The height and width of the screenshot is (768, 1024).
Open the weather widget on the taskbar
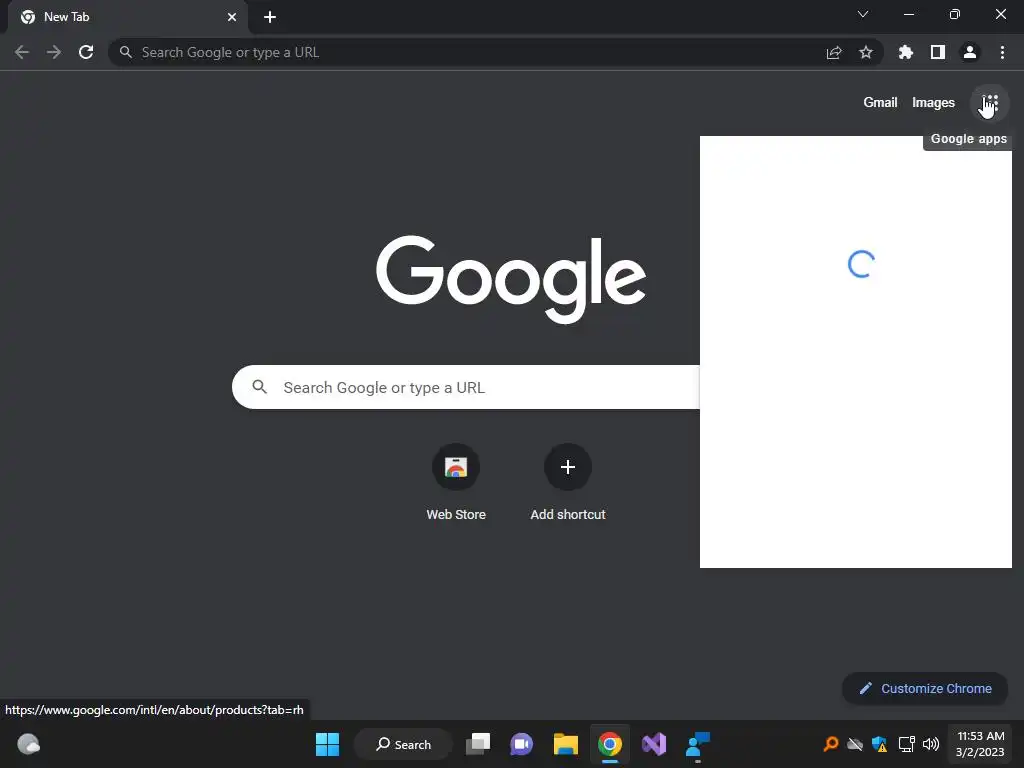(x=28, y=744)
